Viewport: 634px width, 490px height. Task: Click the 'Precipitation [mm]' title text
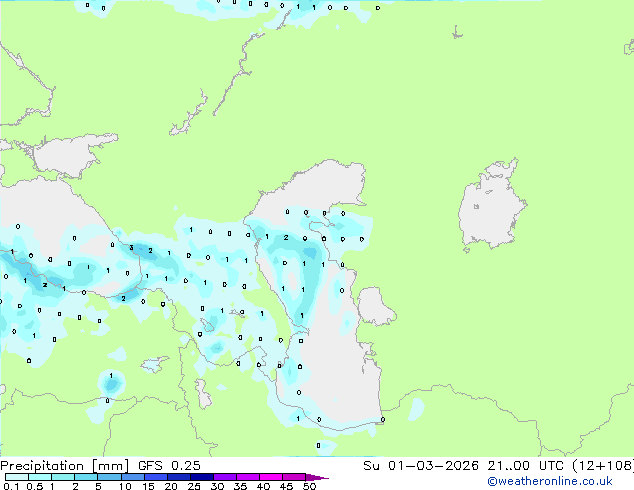point(64,466)
